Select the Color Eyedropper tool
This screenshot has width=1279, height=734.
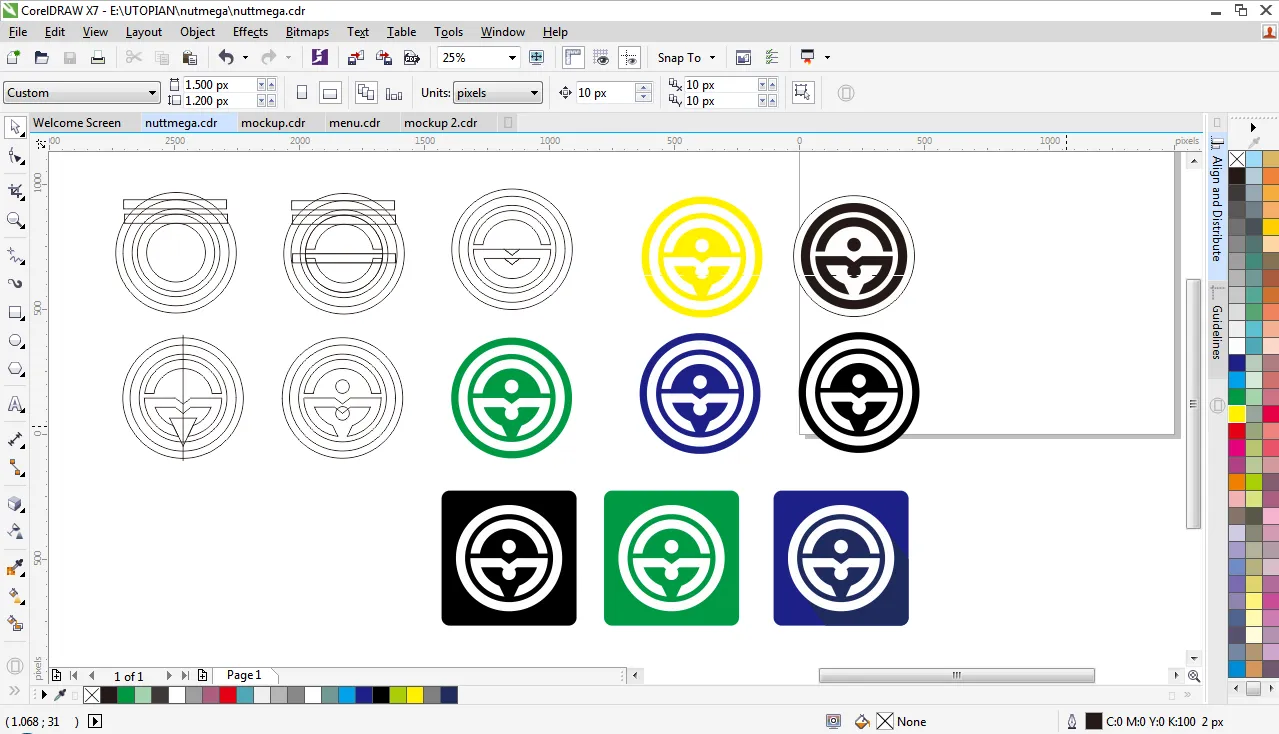click(15, 567)
